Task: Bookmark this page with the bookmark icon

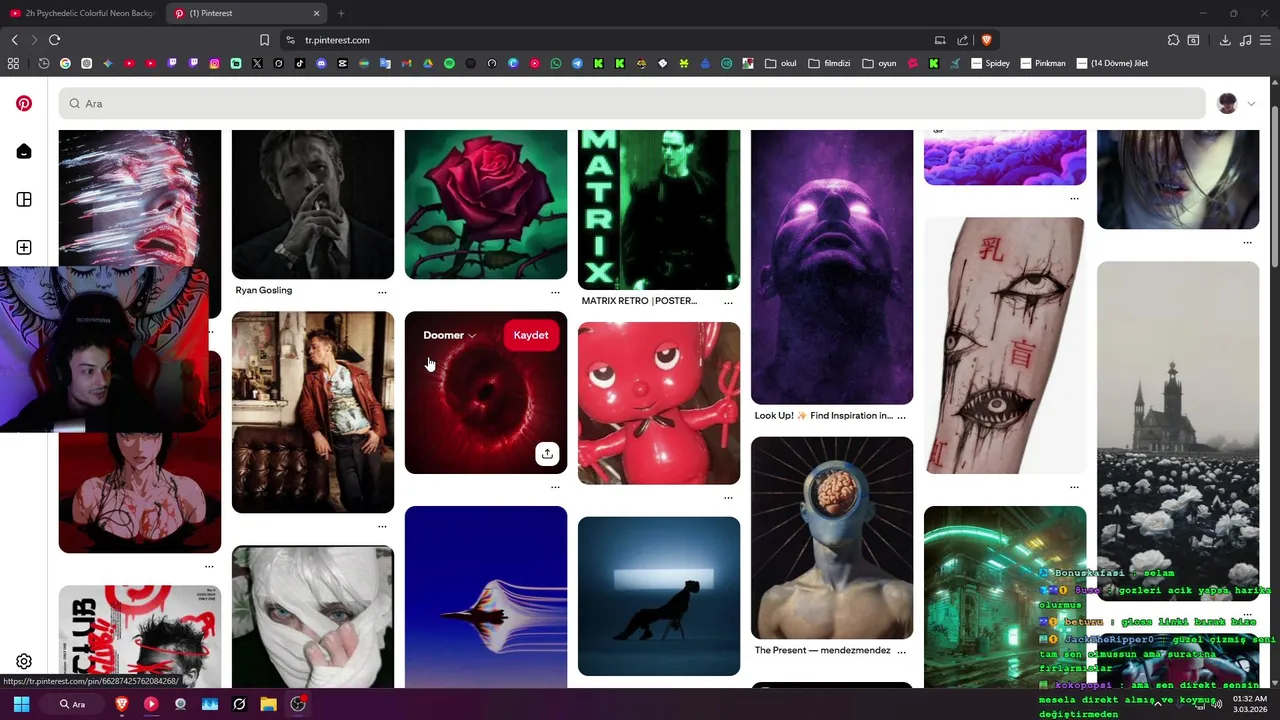Action: click(264, 40)
